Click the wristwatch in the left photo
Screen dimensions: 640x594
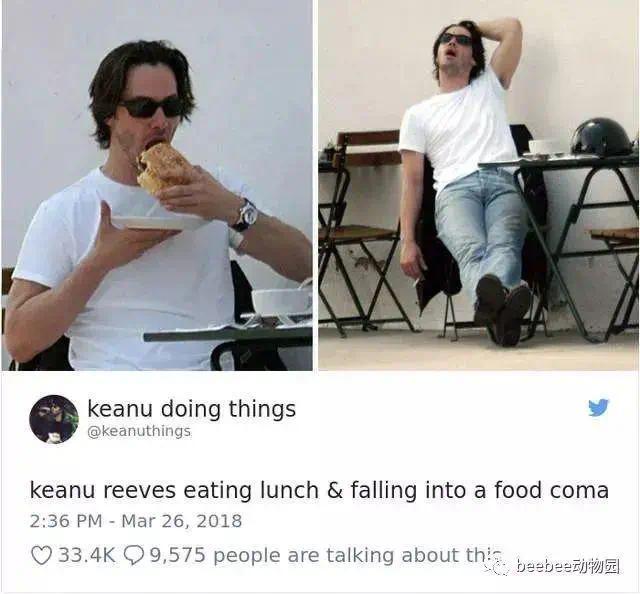(246, 215)
